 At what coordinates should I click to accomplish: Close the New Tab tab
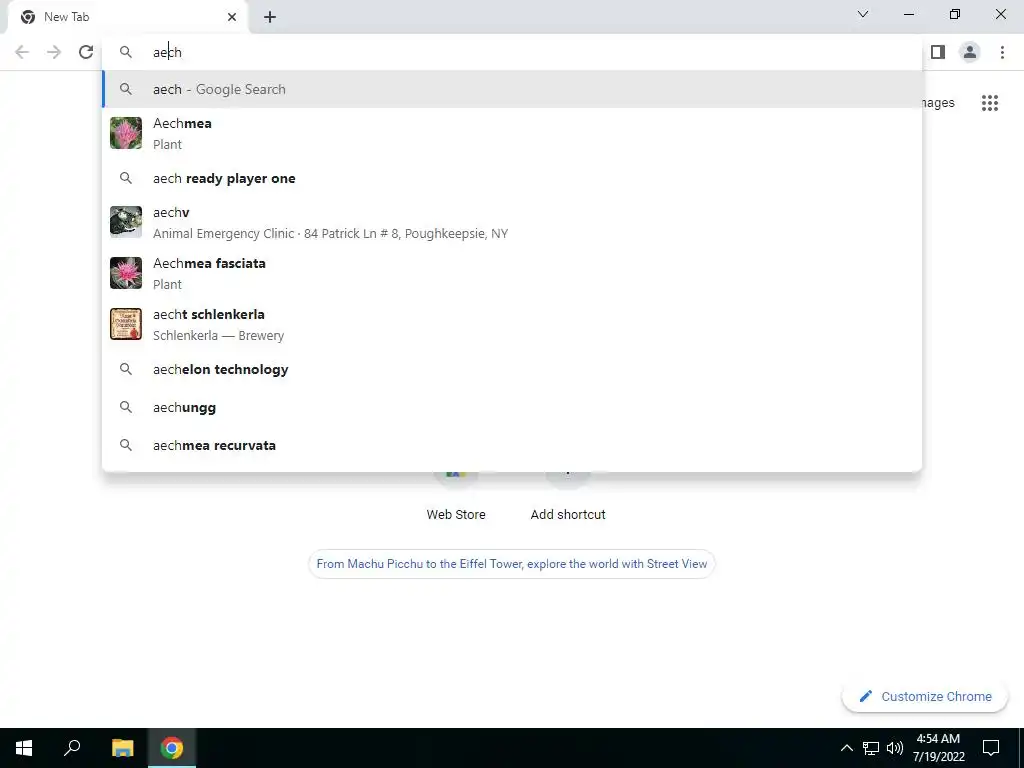tap(232, 17)
